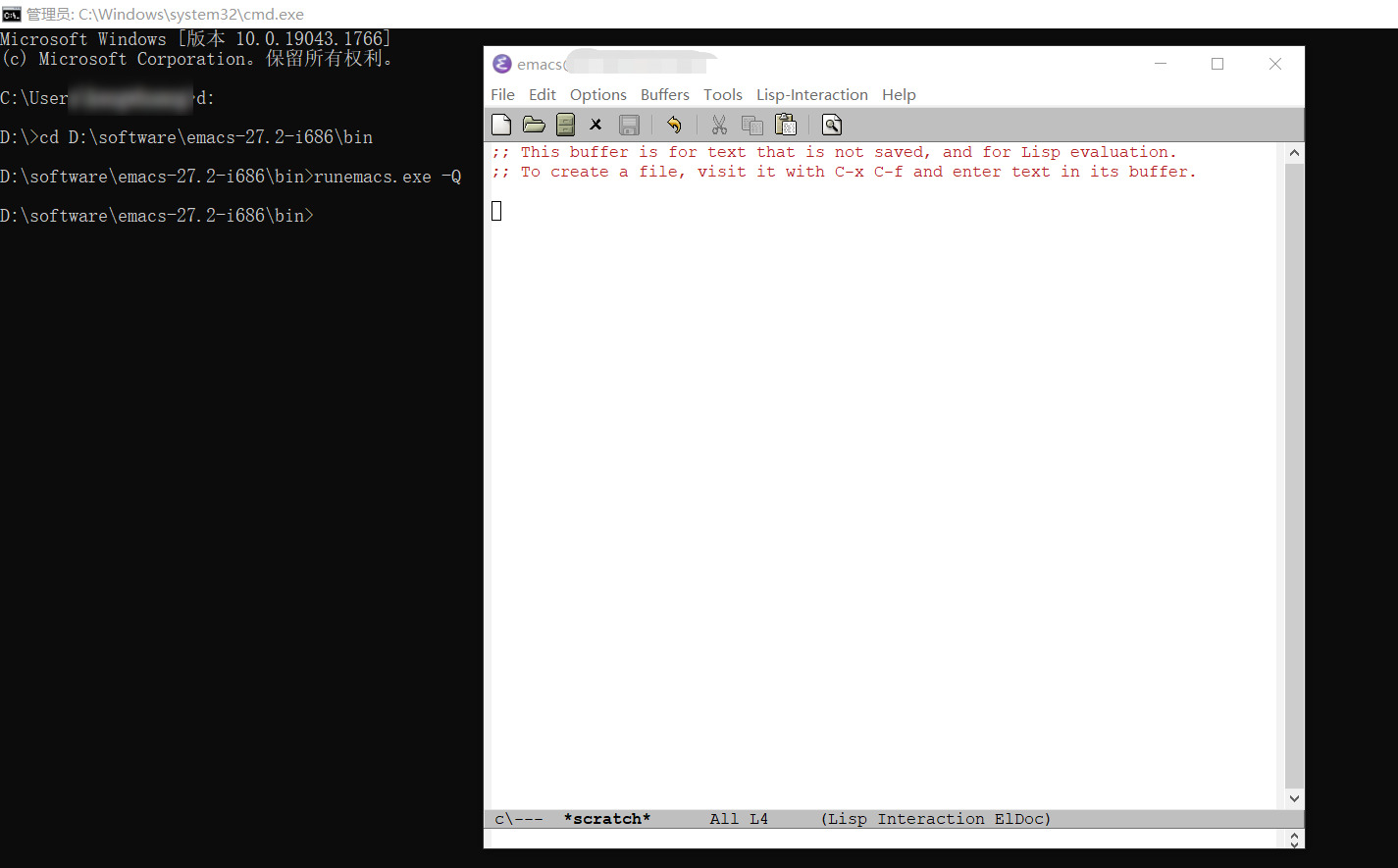This screenshot has width=1398, height=868.
Task: Open the Lisp-Interaction menu
Action: click(x=812, y=94)
